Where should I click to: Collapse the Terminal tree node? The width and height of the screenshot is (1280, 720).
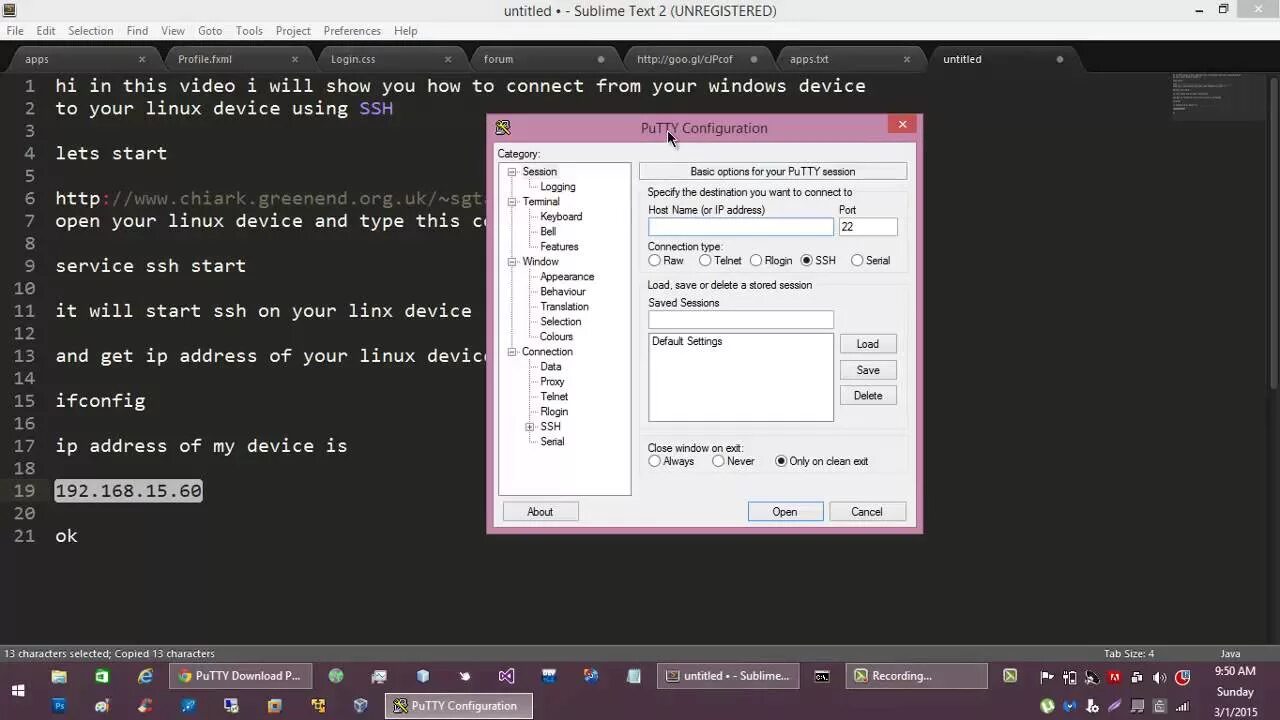click(512, 202)
